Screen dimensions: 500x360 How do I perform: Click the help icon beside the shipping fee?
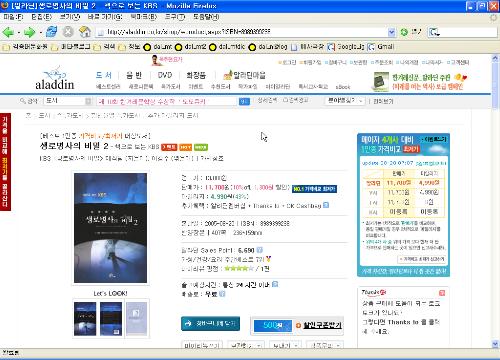pos(222,294)
